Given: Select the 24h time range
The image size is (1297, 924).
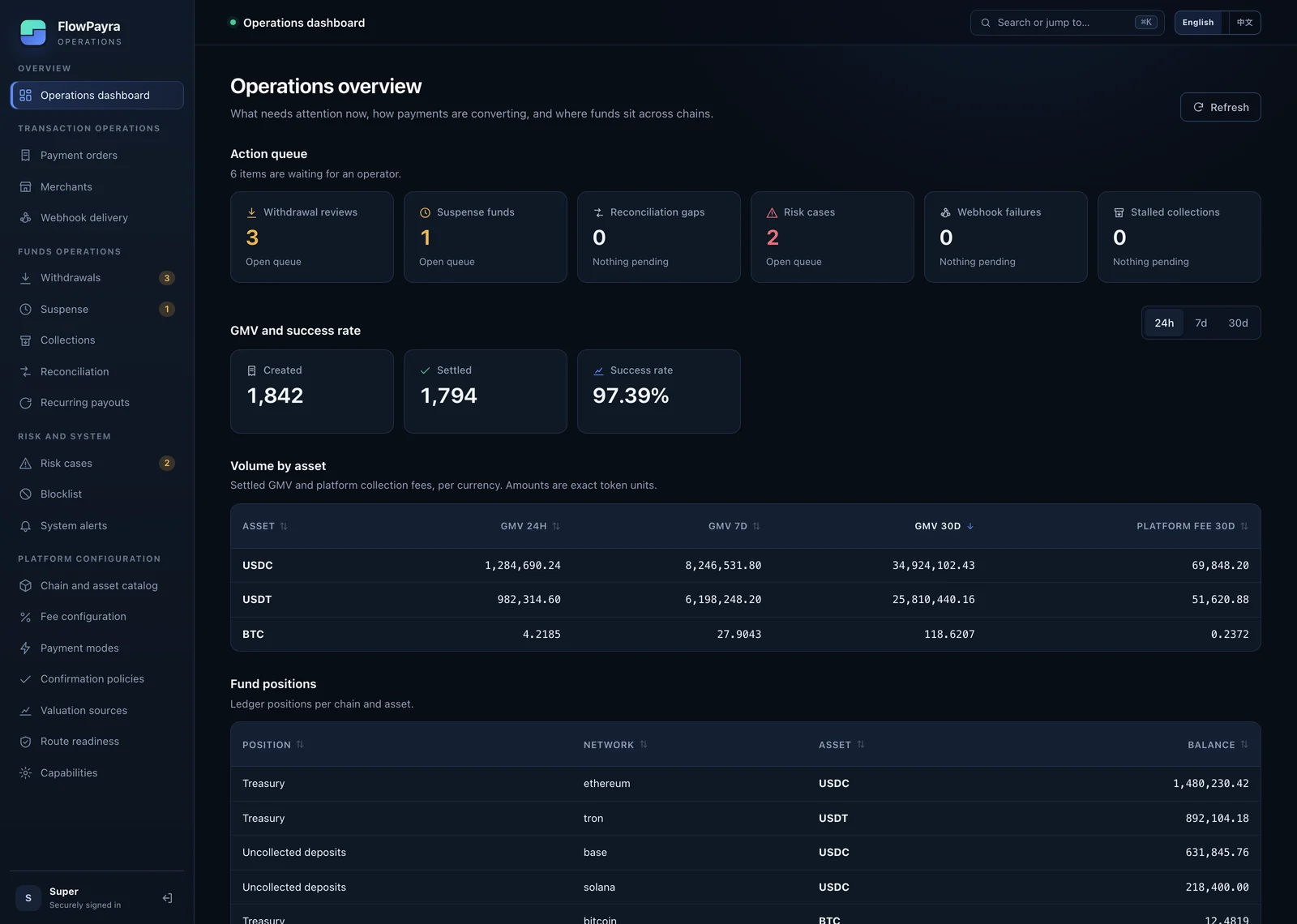Looking at the screenshot, I should click(x=1164, y=323).
